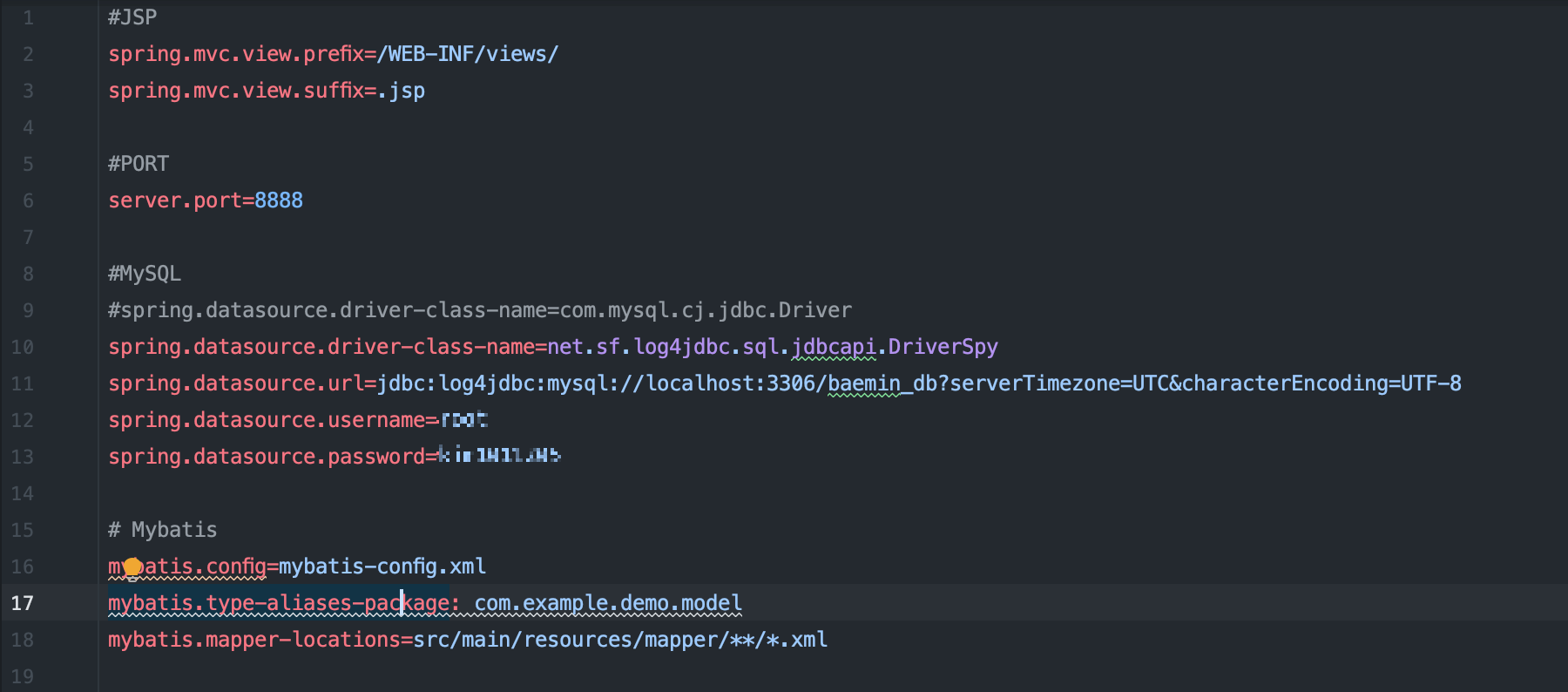Click the /WEB-INF/views/ value
Image resolution: width=1568 pixels, height=692 pixels.
[x=468, y=54]
